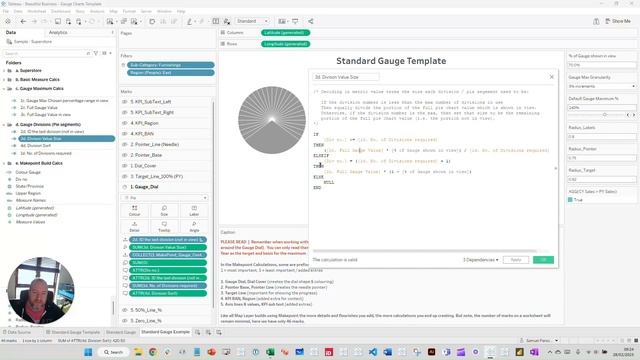This screenshot has width=640, height=360.
Task: Switch to the Data pane tab
Action: click(x=11, y=32)
